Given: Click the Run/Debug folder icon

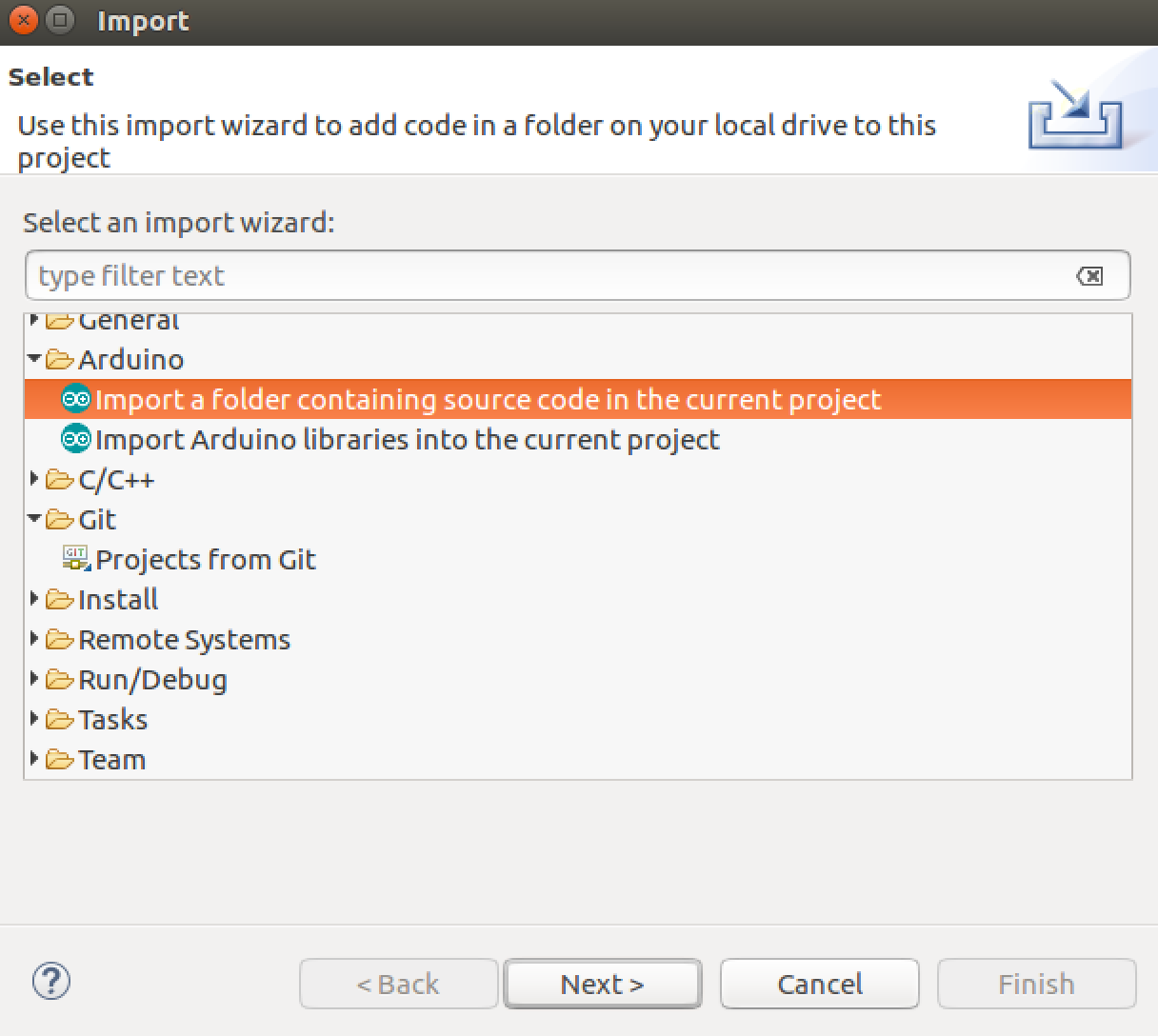Looking at the screenshot, I should tap(60, 680).
